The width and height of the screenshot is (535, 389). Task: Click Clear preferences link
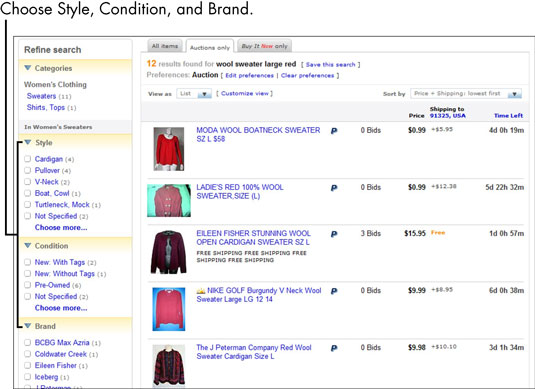pos(307,75)
